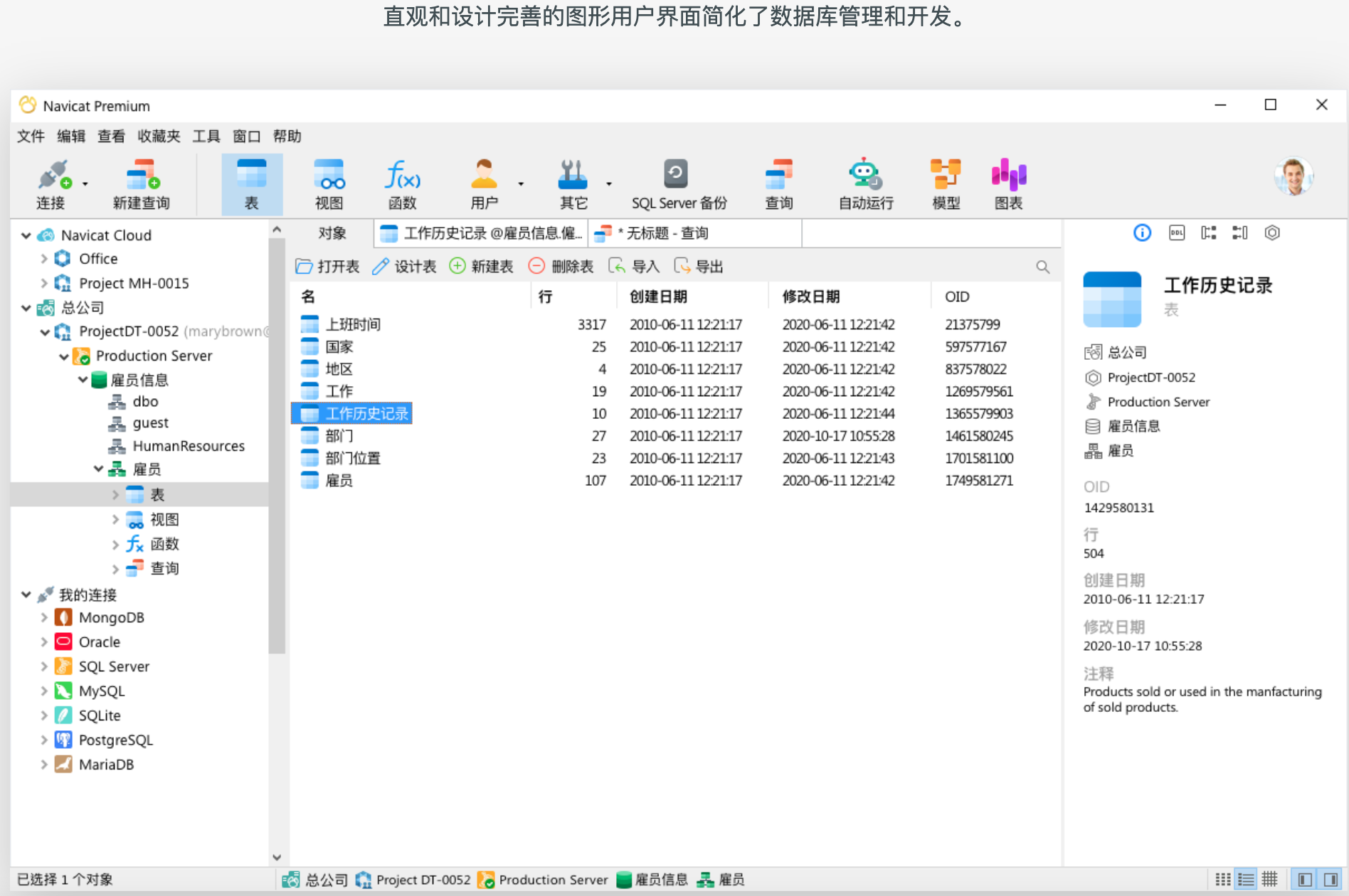Click the New Query toolbar icon

(x=141, y=184)
